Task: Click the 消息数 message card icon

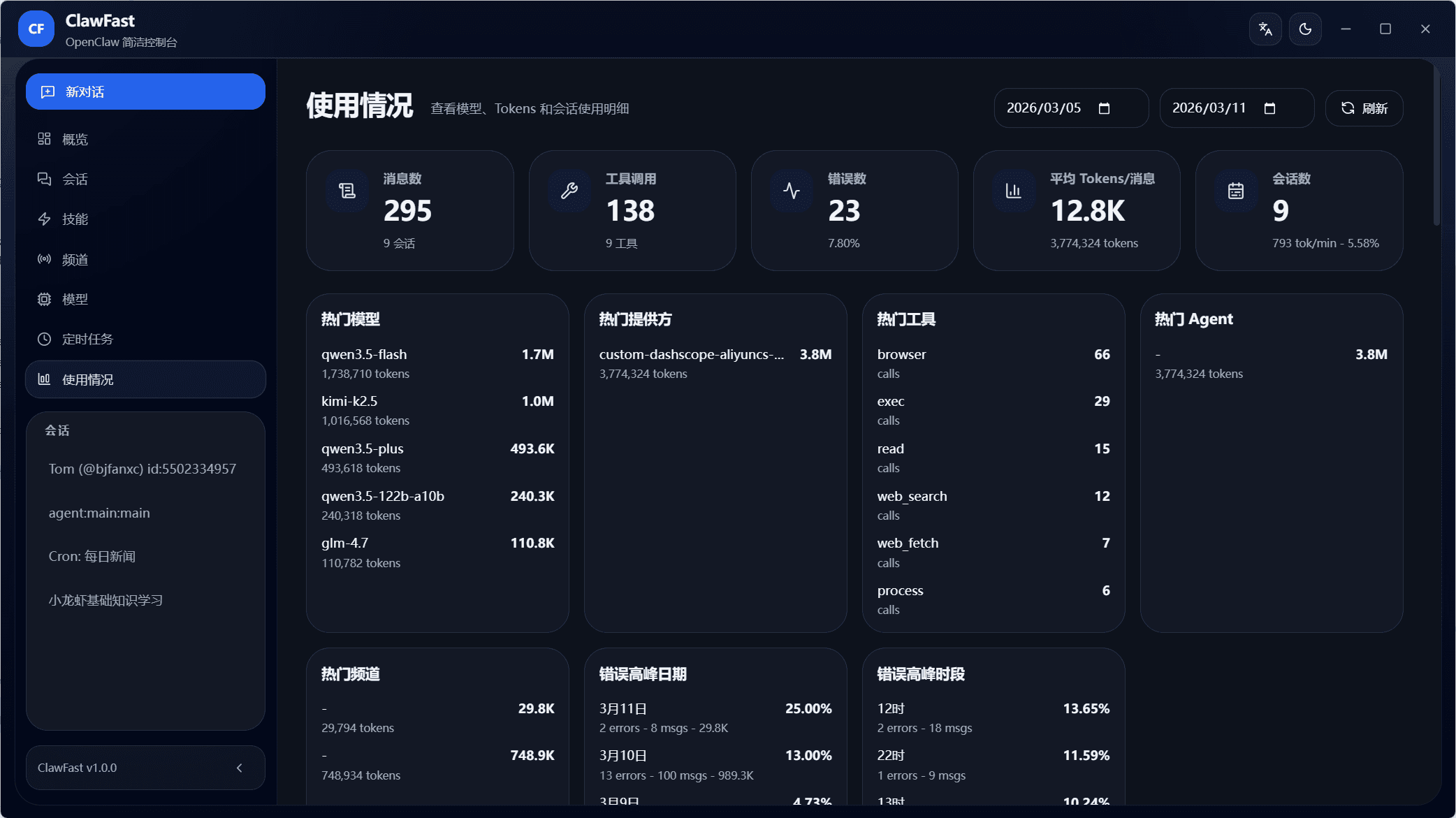Action: (x=347, y=190)
